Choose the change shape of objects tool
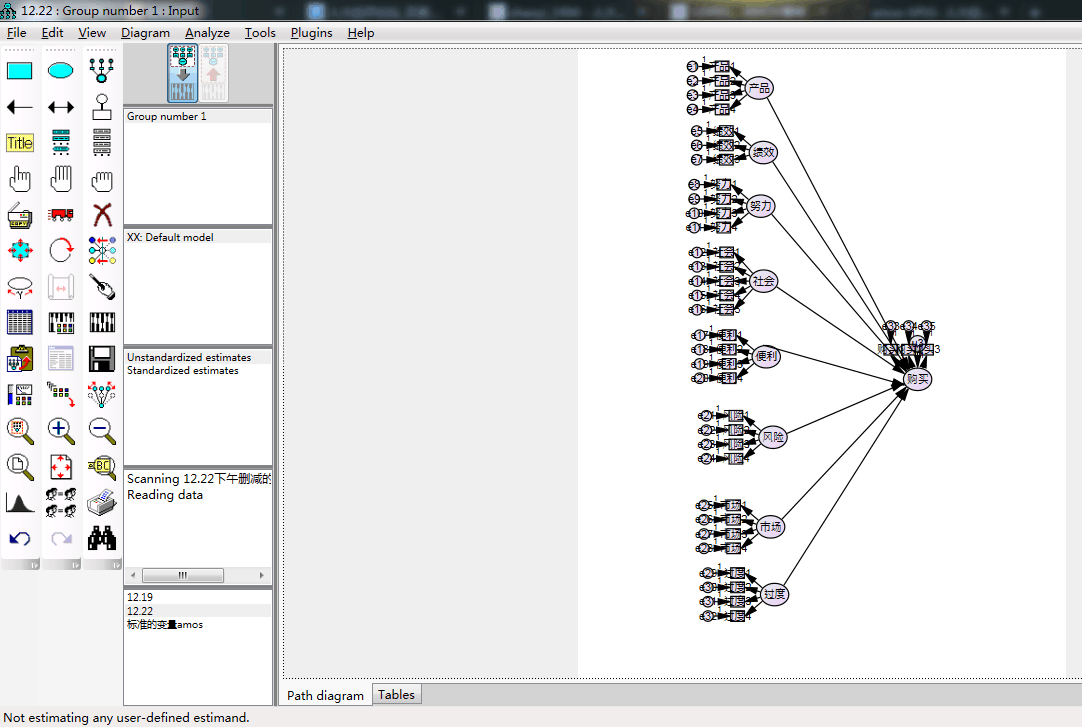 coord(19,250)
